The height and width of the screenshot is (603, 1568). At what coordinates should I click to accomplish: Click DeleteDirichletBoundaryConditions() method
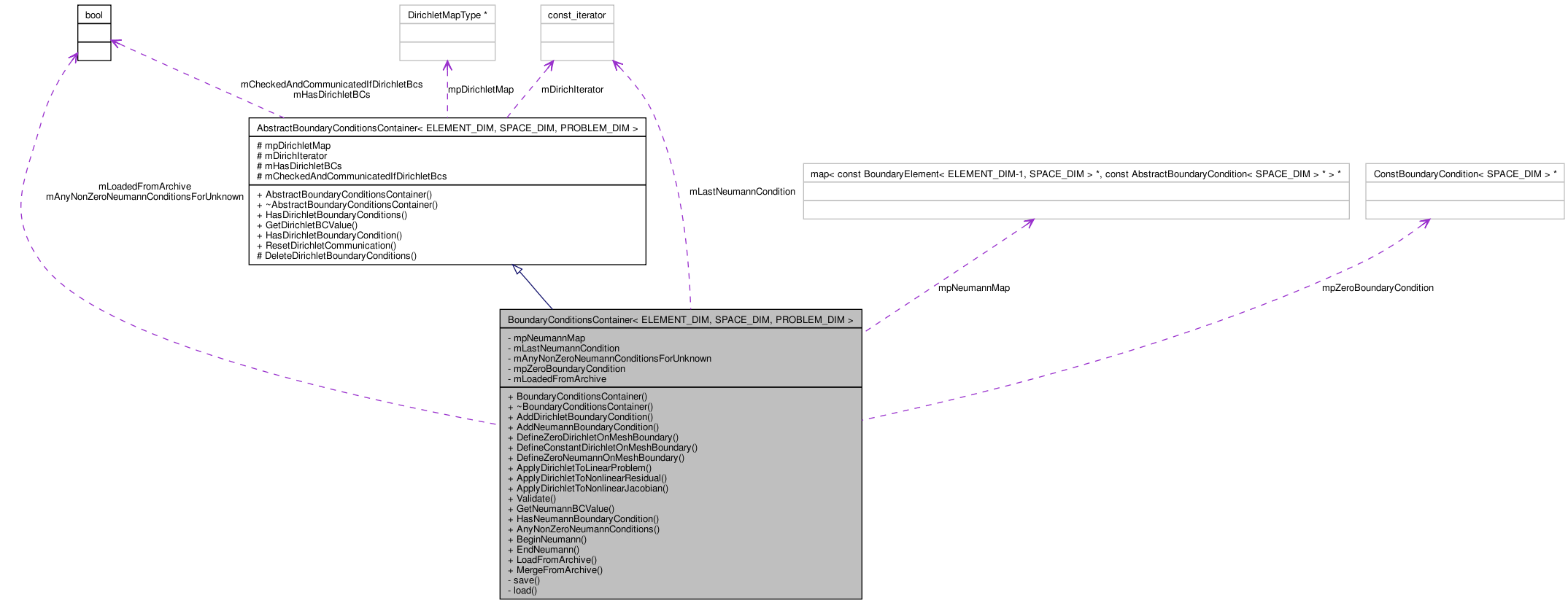click(336, 256)
